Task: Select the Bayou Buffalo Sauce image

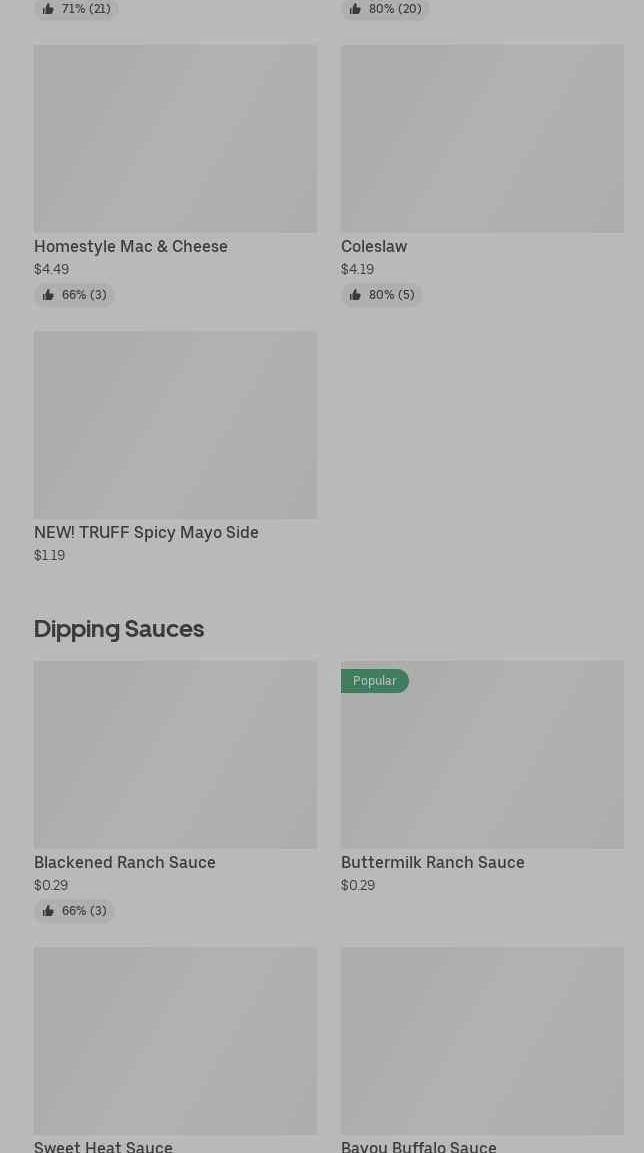Action: click(482, 1041)
